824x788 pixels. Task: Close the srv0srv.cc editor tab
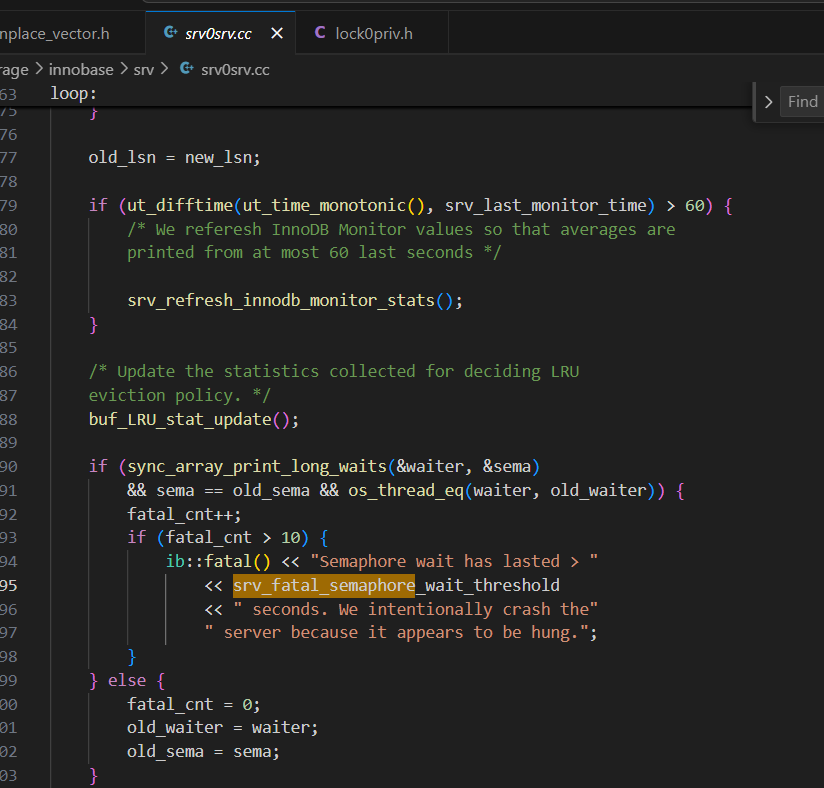click(277, 33)
